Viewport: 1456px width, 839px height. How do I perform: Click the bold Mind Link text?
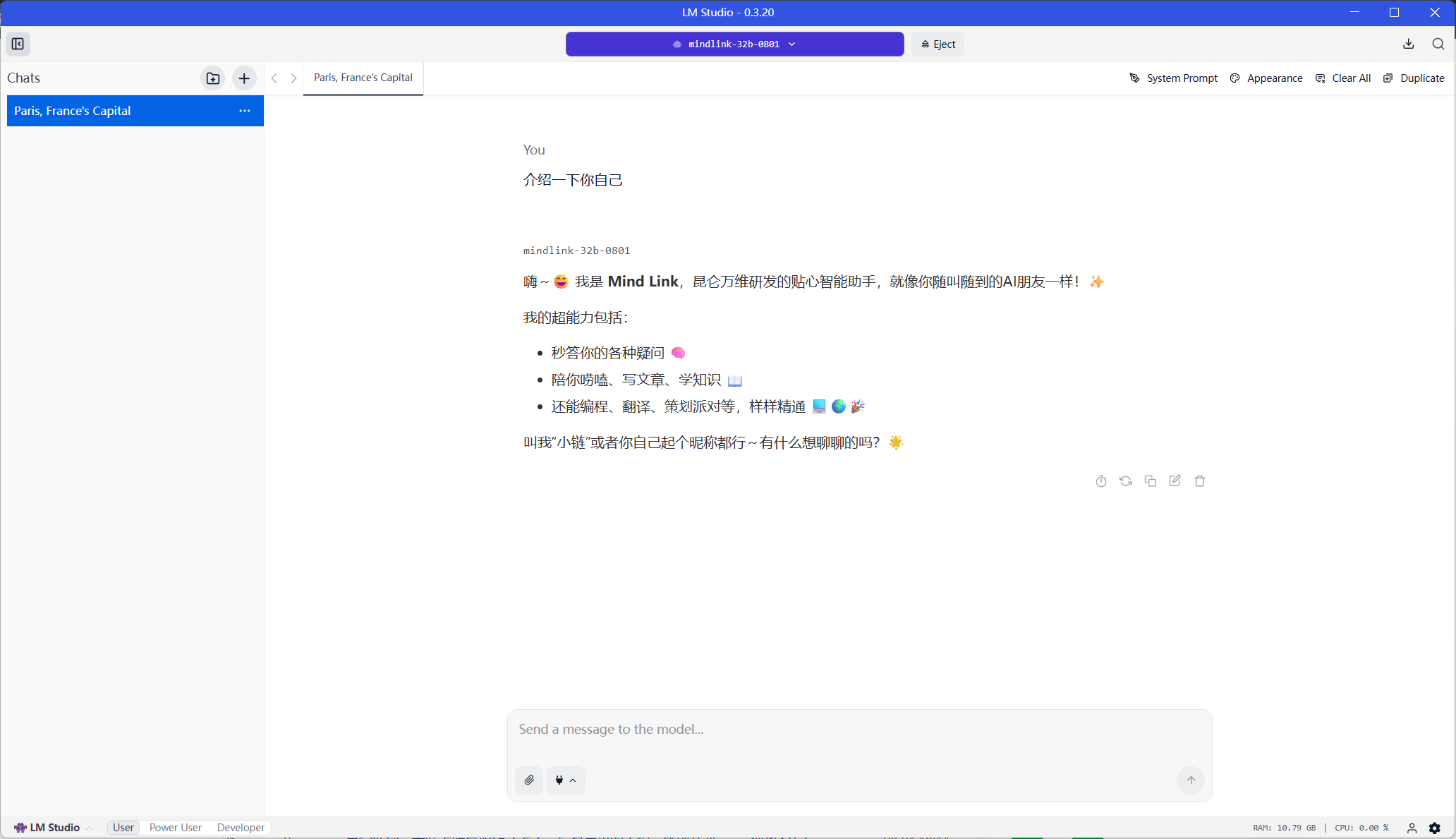[643, 282]
